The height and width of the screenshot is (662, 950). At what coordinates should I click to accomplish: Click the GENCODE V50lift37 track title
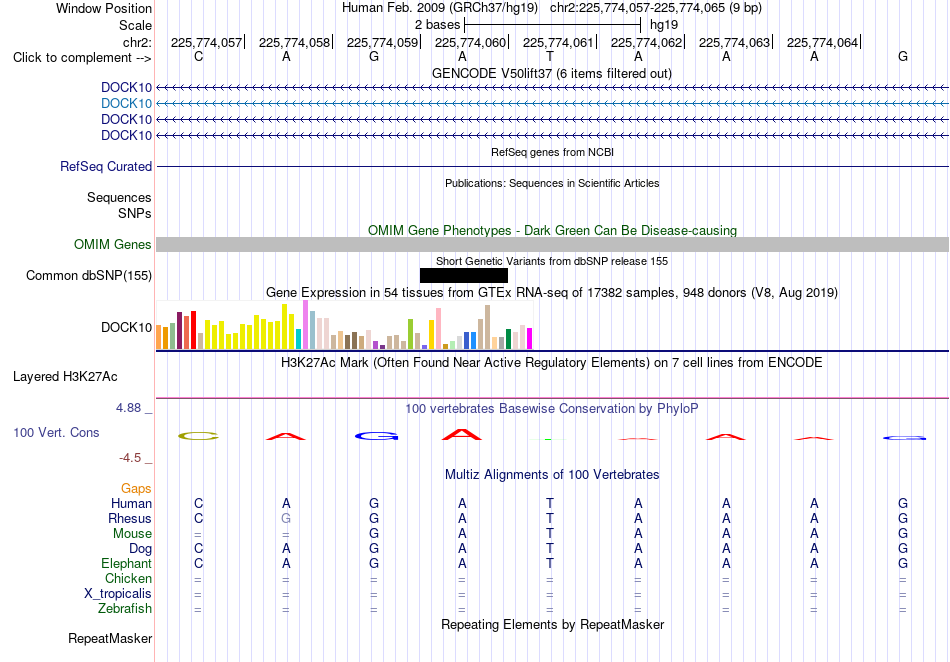552,74
